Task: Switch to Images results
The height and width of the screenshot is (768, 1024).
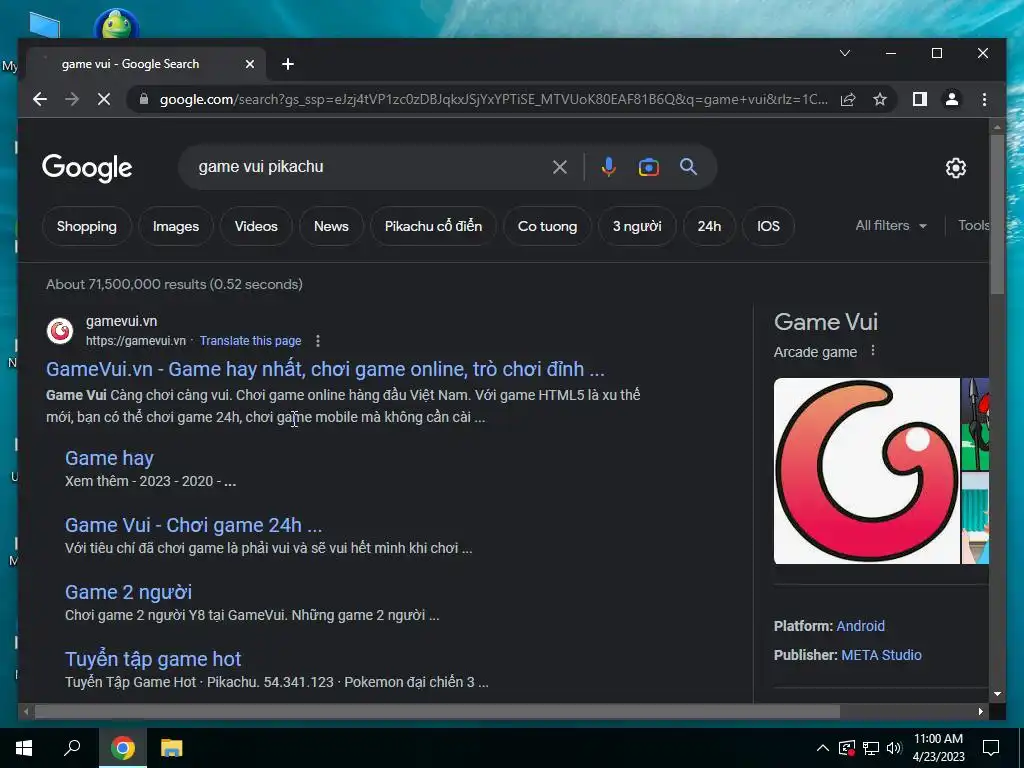Action: point(176,226)
